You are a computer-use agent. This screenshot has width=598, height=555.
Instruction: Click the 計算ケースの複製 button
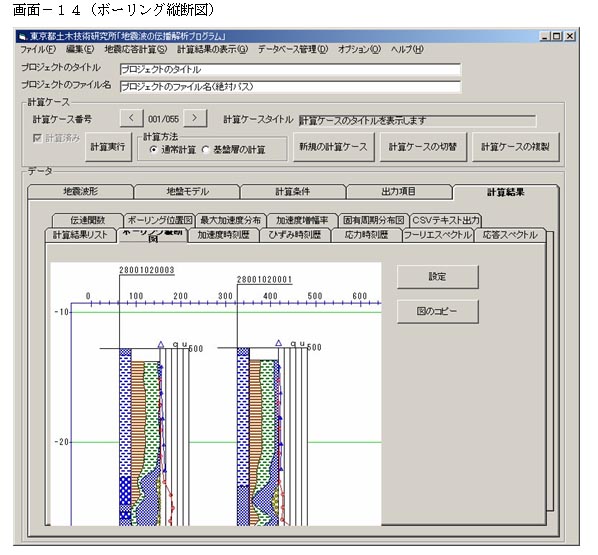pyautogui.click(x=515, y=147)
